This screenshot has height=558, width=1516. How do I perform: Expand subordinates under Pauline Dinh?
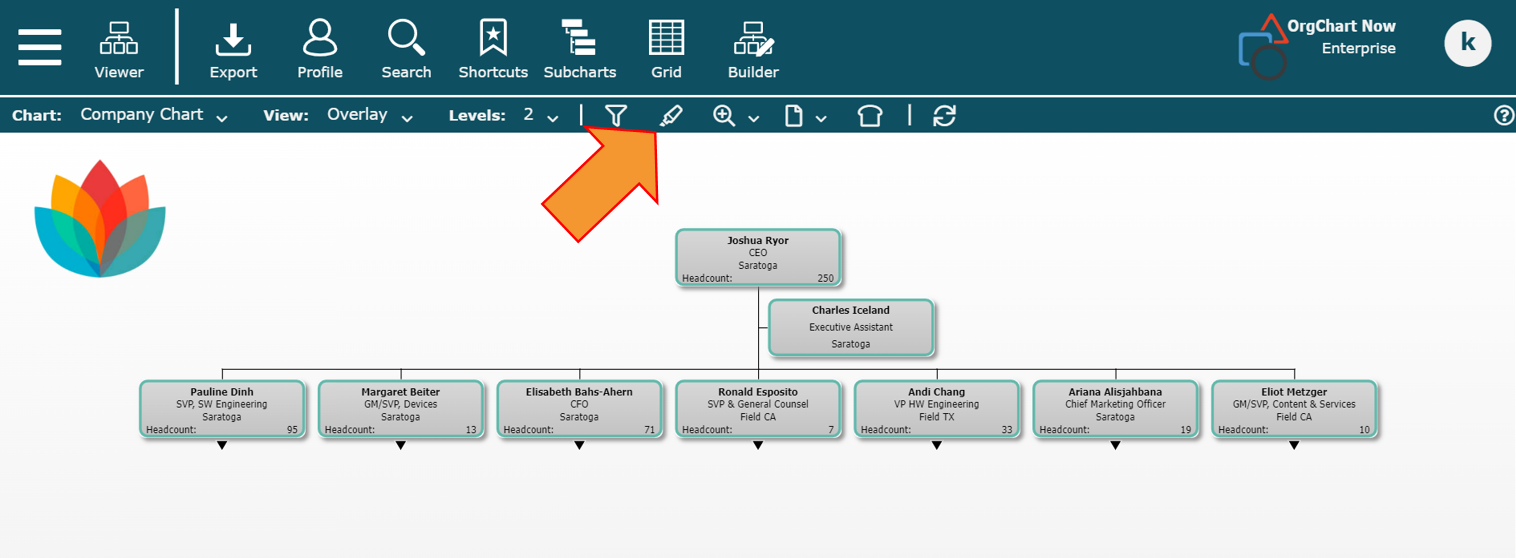222,446
